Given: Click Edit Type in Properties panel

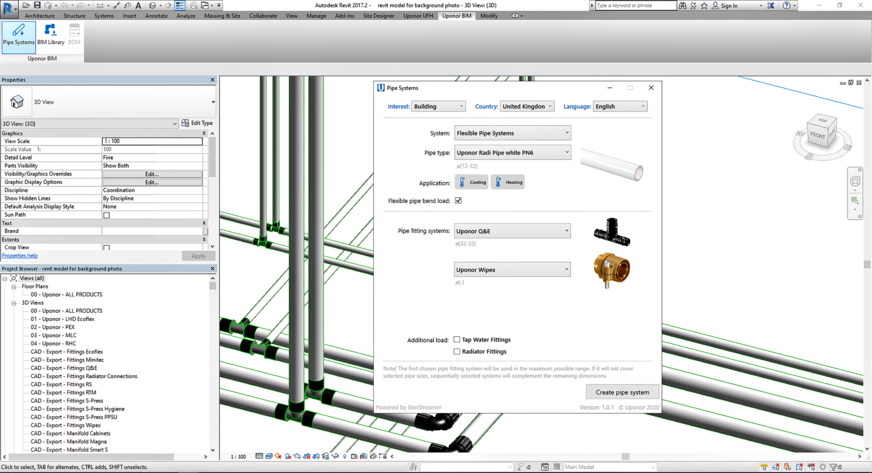Looking at the screenshot, I should point(197,123).
